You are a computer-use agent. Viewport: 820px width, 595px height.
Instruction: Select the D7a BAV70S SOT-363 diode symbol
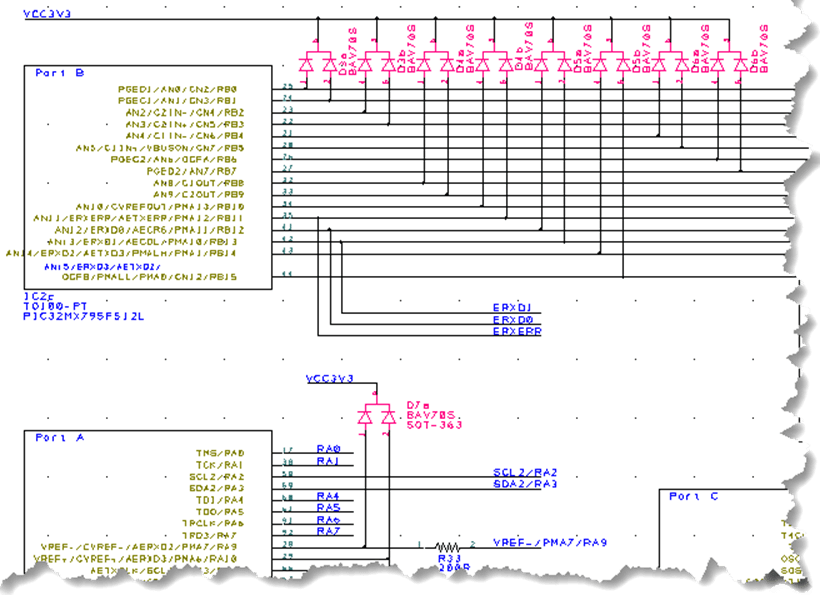click(375, 415)
